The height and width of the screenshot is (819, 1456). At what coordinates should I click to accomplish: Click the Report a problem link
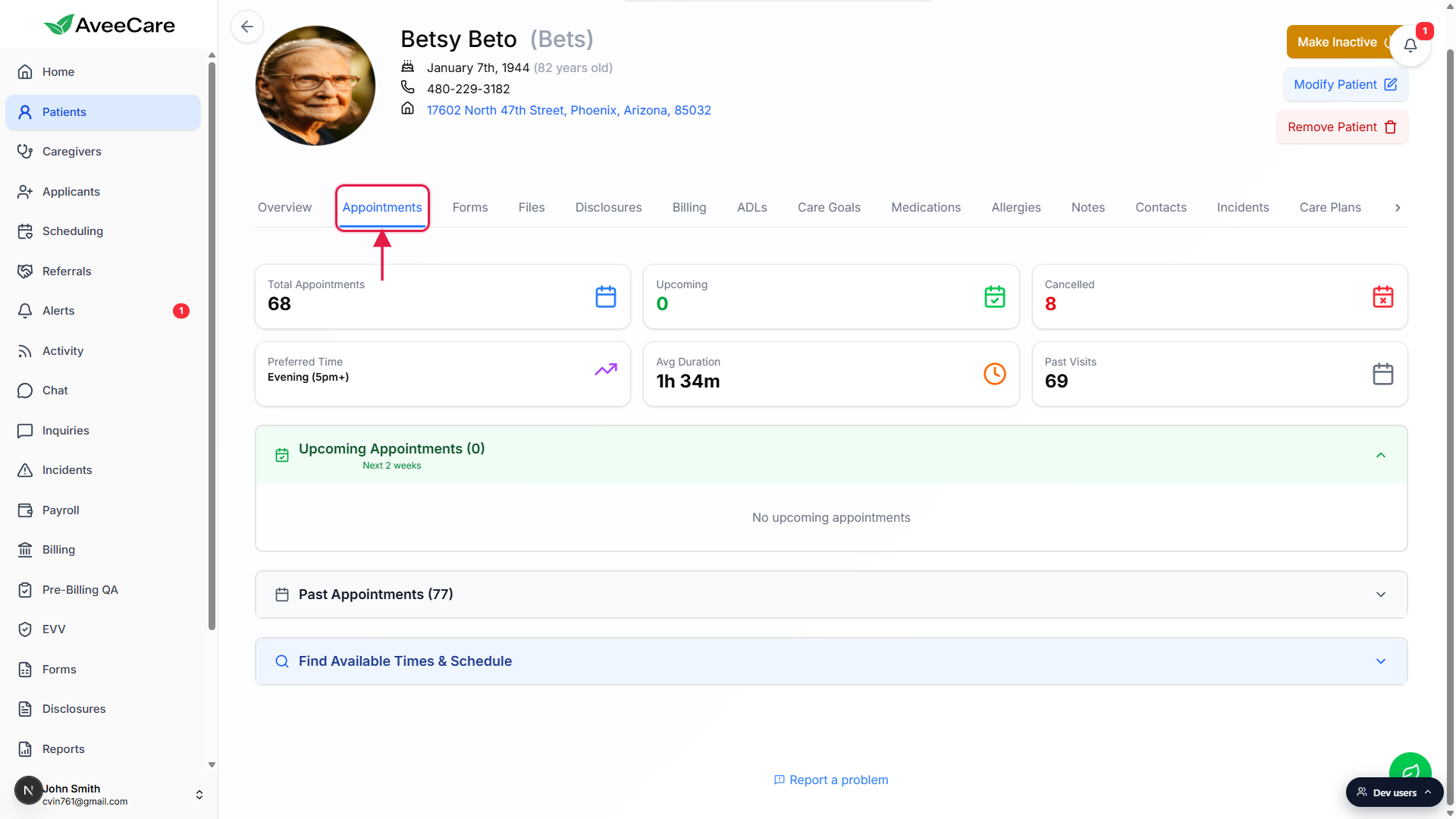coord(831,780)
